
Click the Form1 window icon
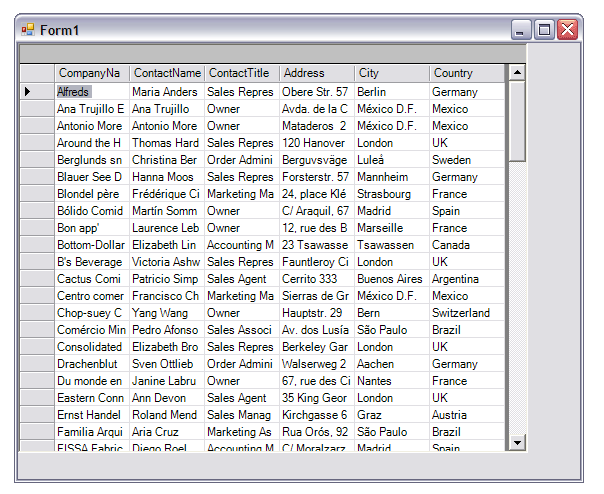(28, 30)
